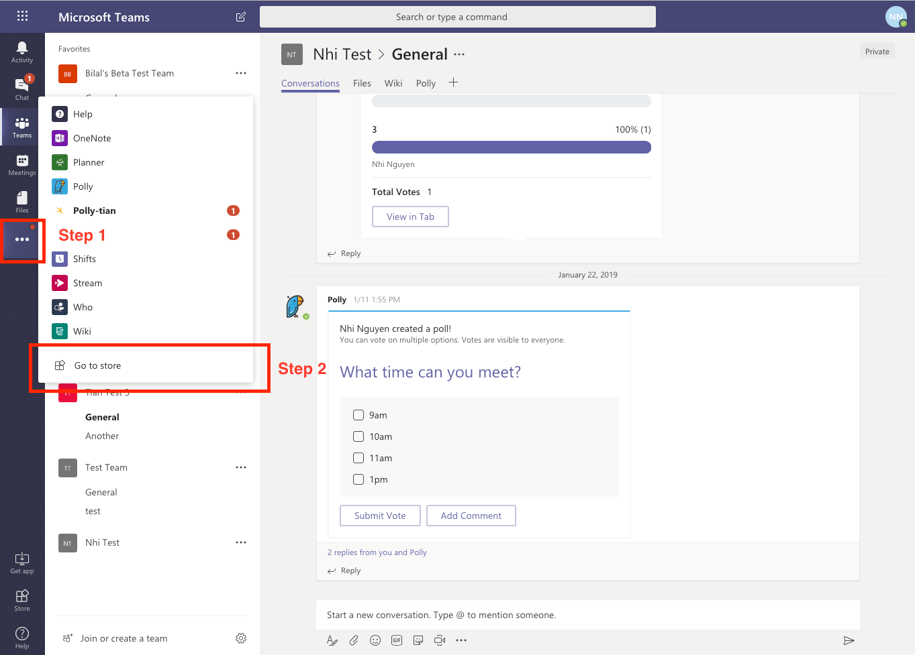Open the Chat section
The image size is (915, 655).
click(x=22, y=88)
